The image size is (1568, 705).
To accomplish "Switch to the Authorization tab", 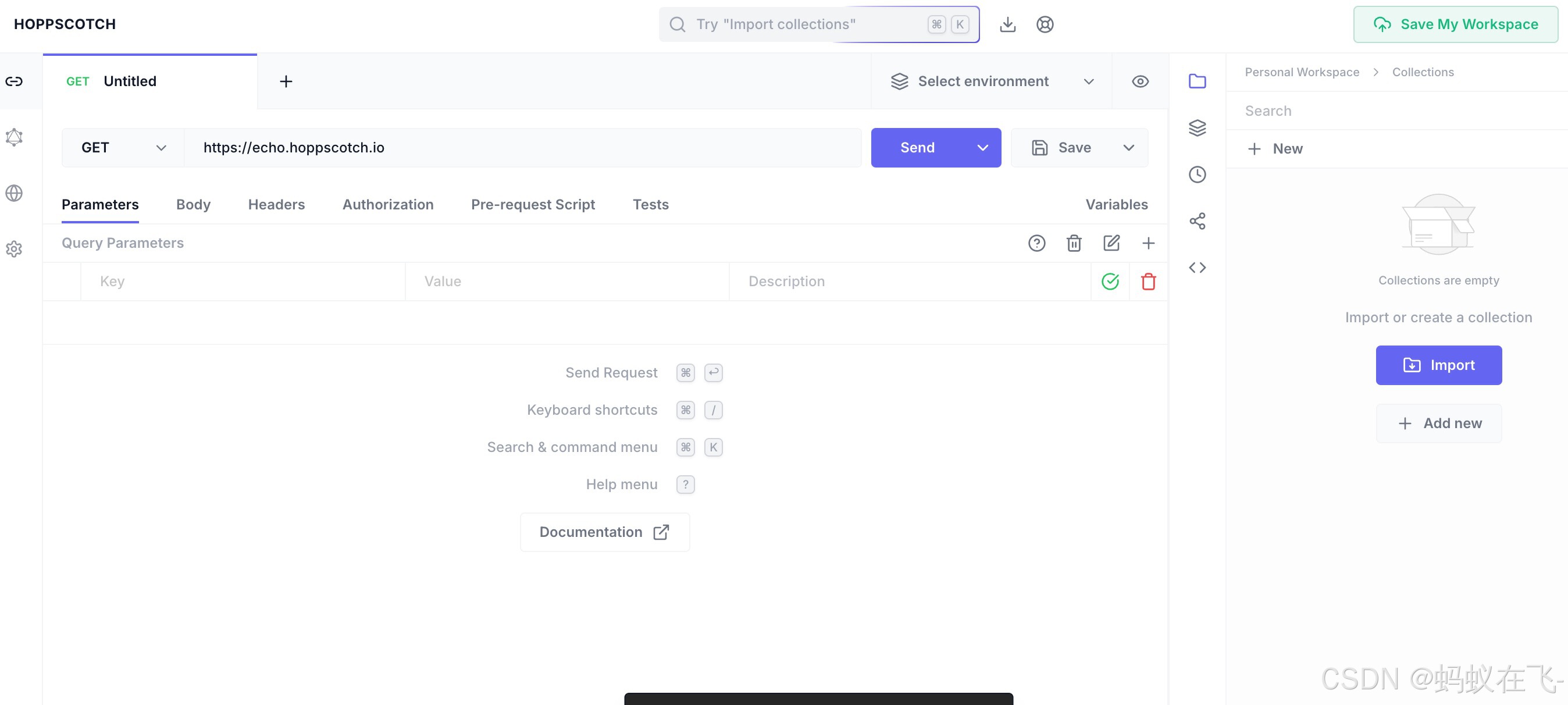I will click(388, 205).
